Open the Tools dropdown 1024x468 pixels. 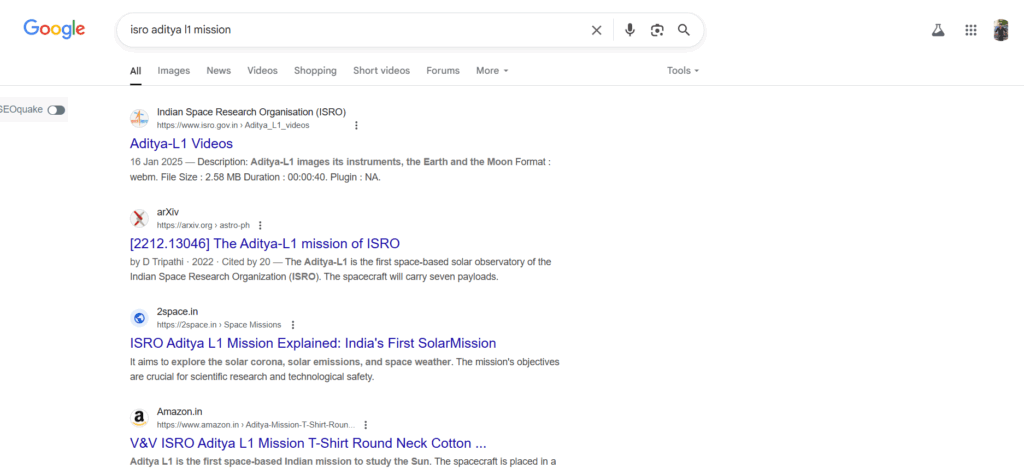[682, 70]
